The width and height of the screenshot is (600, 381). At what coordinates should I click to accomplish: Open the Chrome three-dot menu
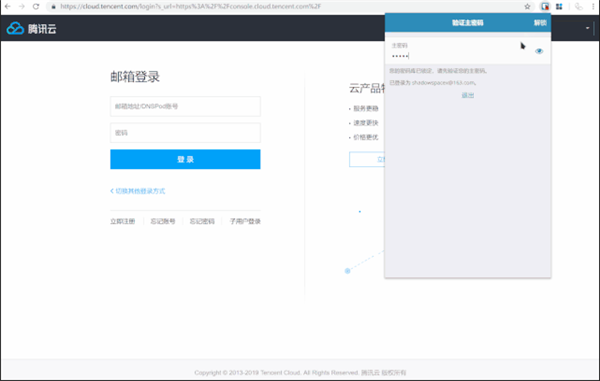click(593, 7)
